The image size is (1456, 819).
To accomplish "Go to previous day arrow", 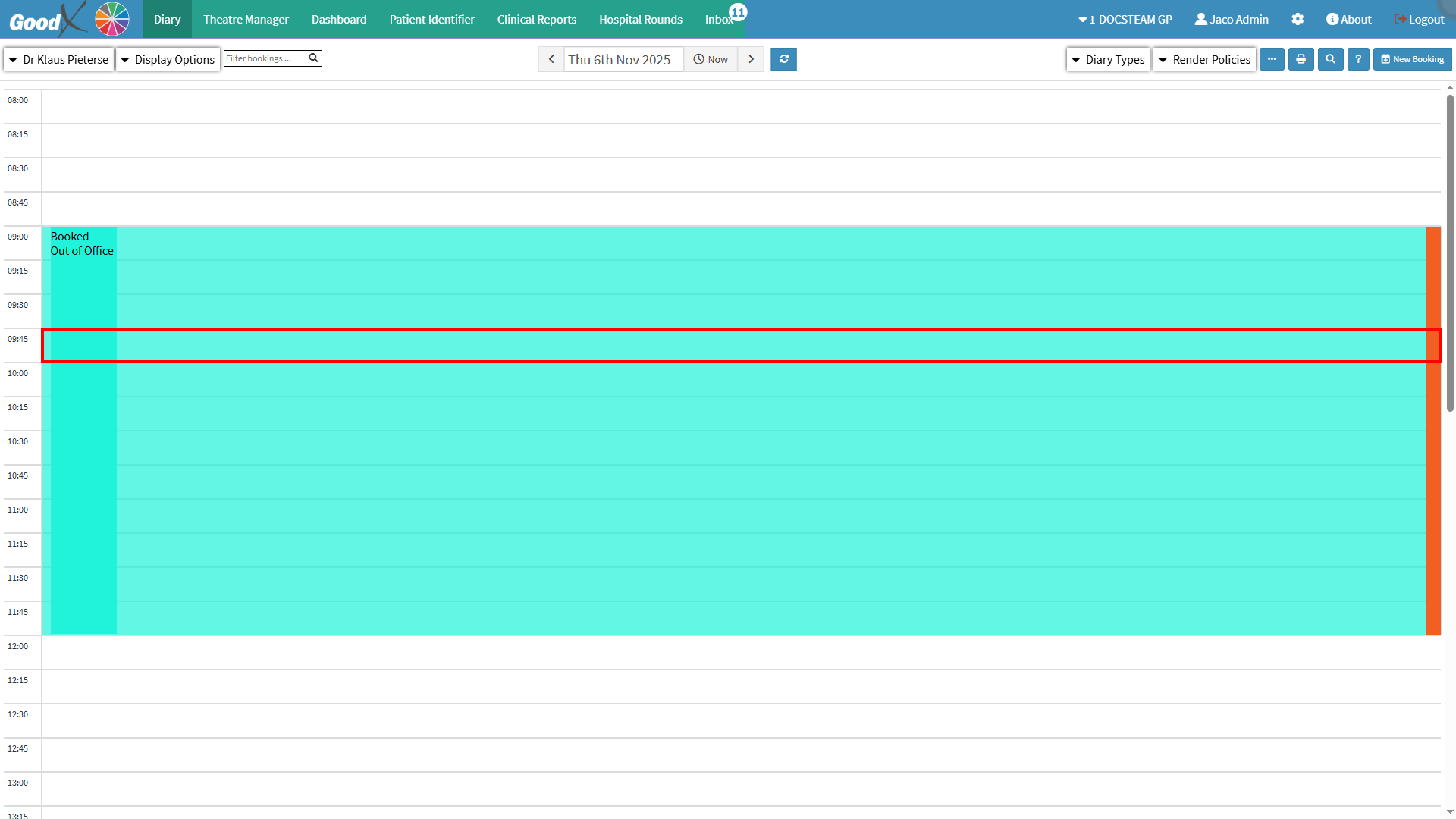I will point(551,59).
